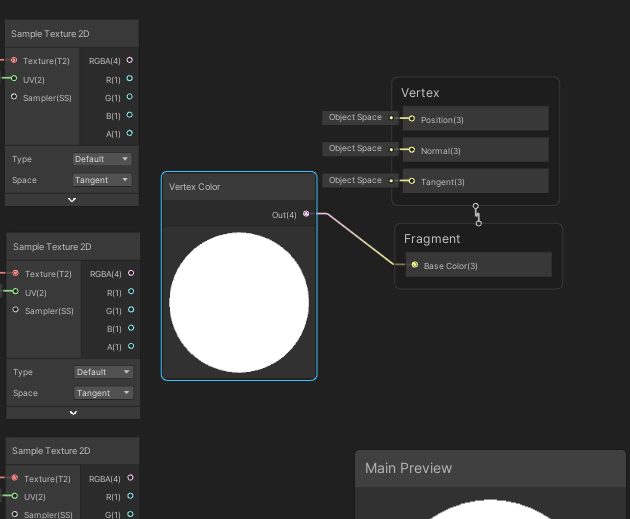Click connector between Vertex and Fragment blocks
Viewport: 630px width, 519px height.
pyautogui.click(x=477, y=215)
